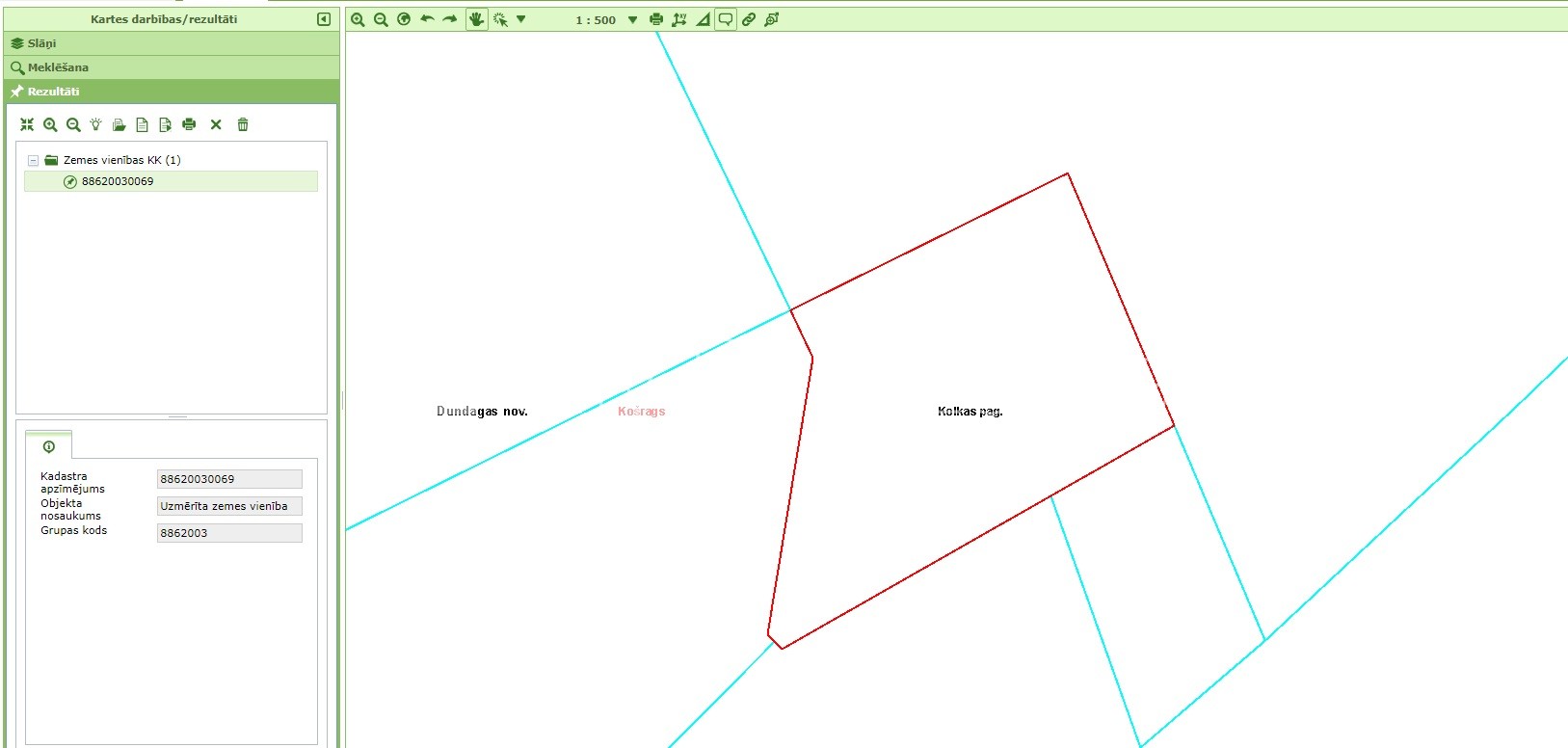Open the selection tool dropdown arrow
1568x748 pixels.
click(521, 19)
